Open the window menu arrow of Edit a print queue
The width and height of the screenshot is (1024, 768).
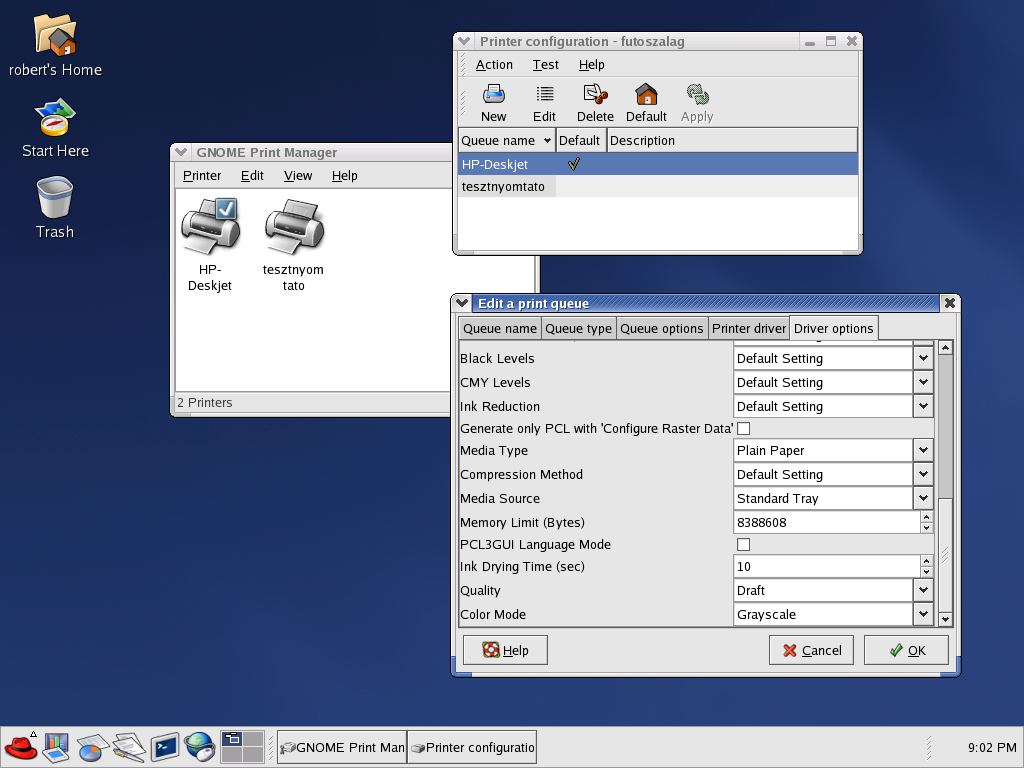tap(462, 303)
